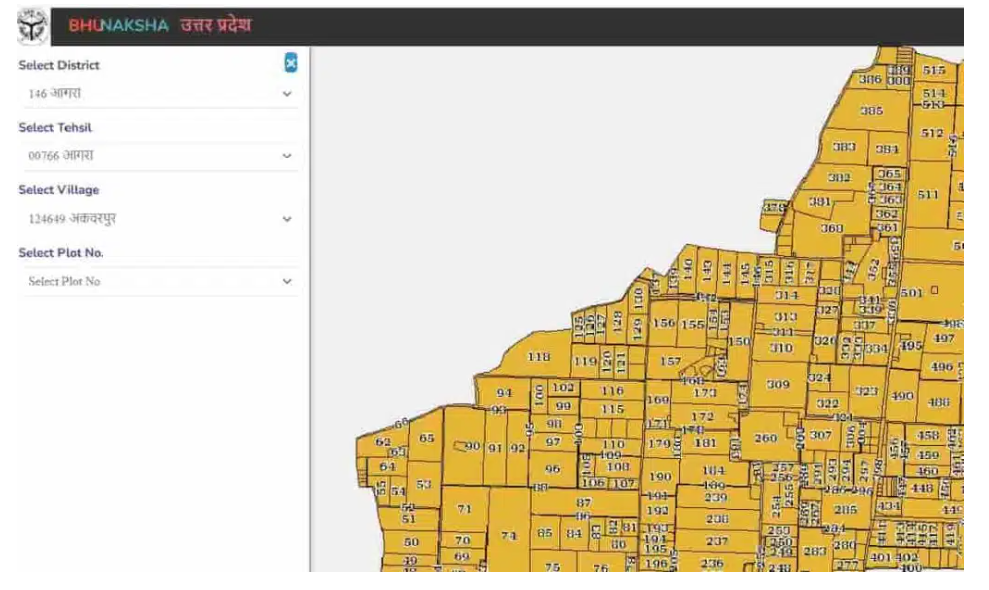This screenshot has height=590, width=989.
Task: Click plot 53 on the map
Action: 423,485
